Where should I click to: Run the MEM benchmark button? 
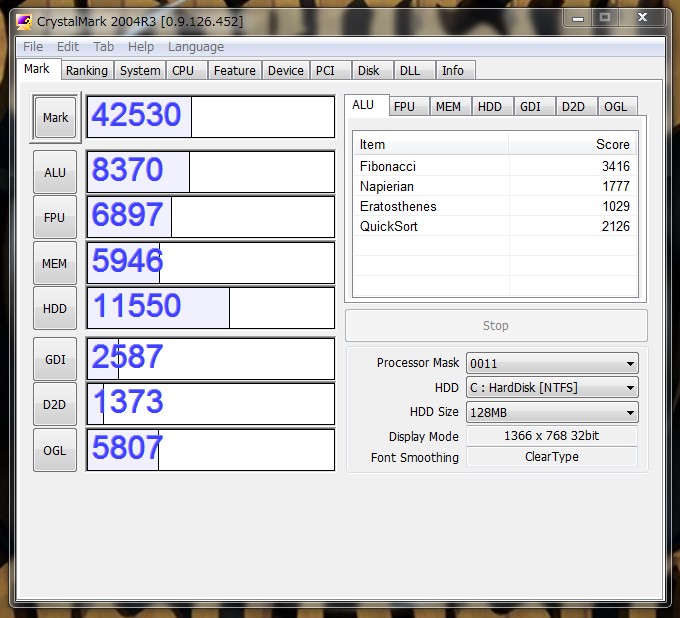(x=55, y=263)
